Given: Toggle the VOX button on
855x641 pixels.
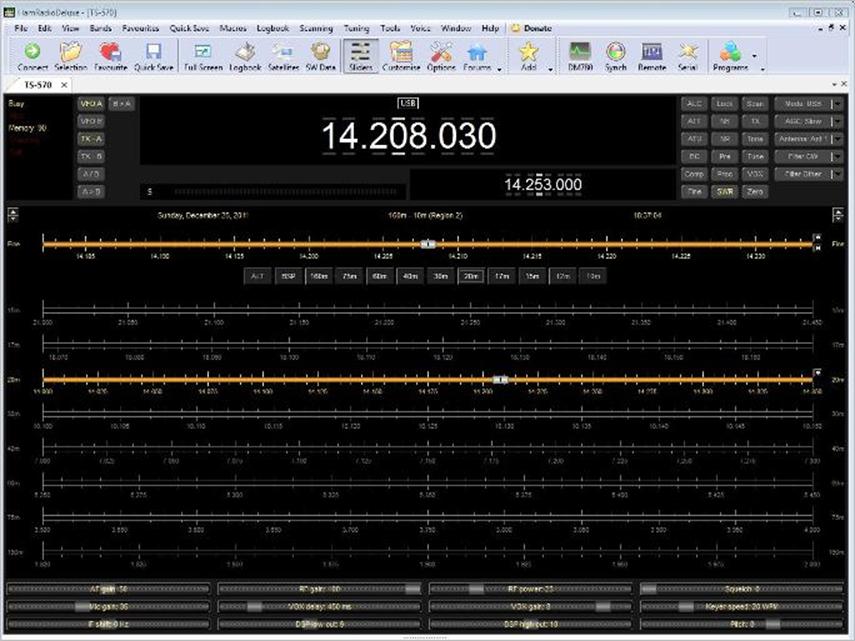Looking at the screenshot, I should point(755,174).
